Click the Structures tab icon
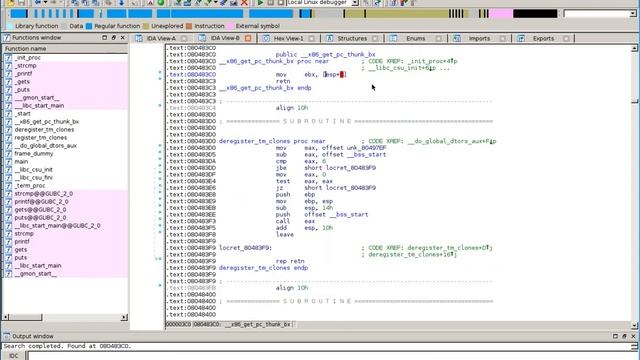 (x=329, y=38)
